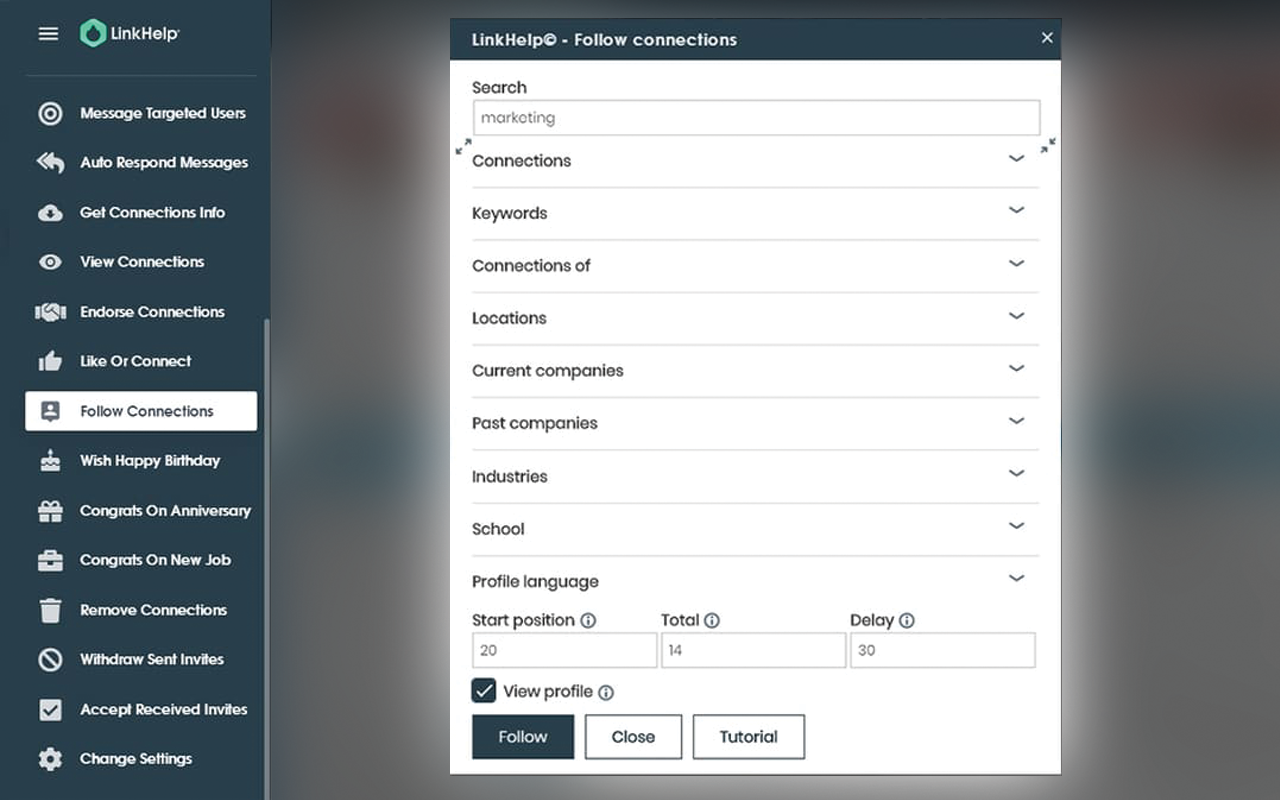
Task: Click the View Connections eye icon
Action: pyautogui.click(x=50, y=262)
